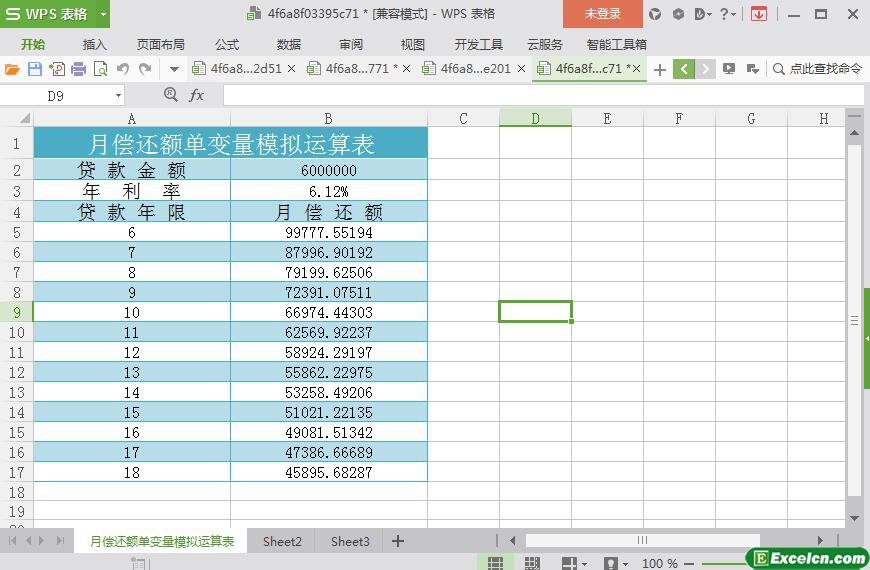Select all cells with corner triangle

(x=25, y=118)
